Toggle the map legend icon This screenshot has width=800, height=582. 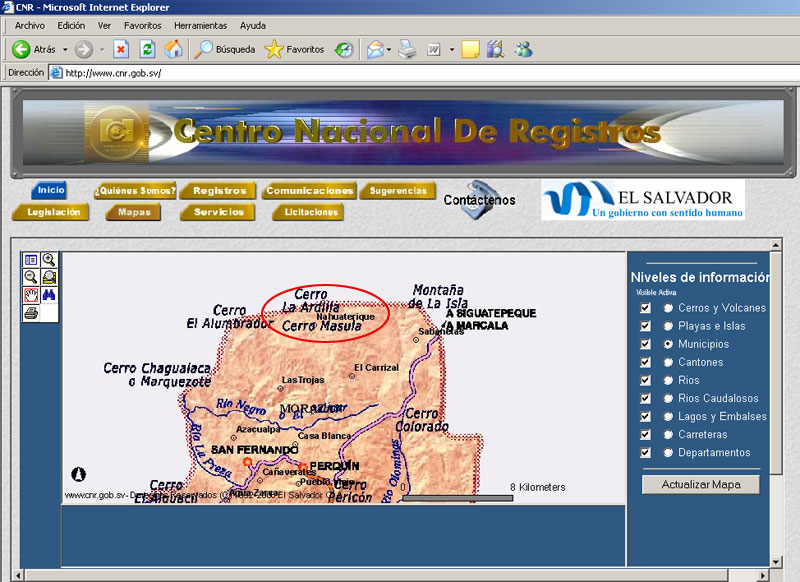tap(31, 260)
